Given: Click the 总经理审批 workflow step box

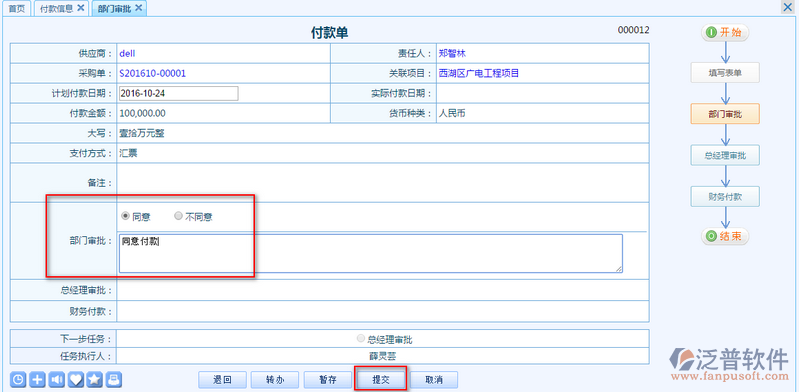Looking at the screenshot, I should [725, 155].
